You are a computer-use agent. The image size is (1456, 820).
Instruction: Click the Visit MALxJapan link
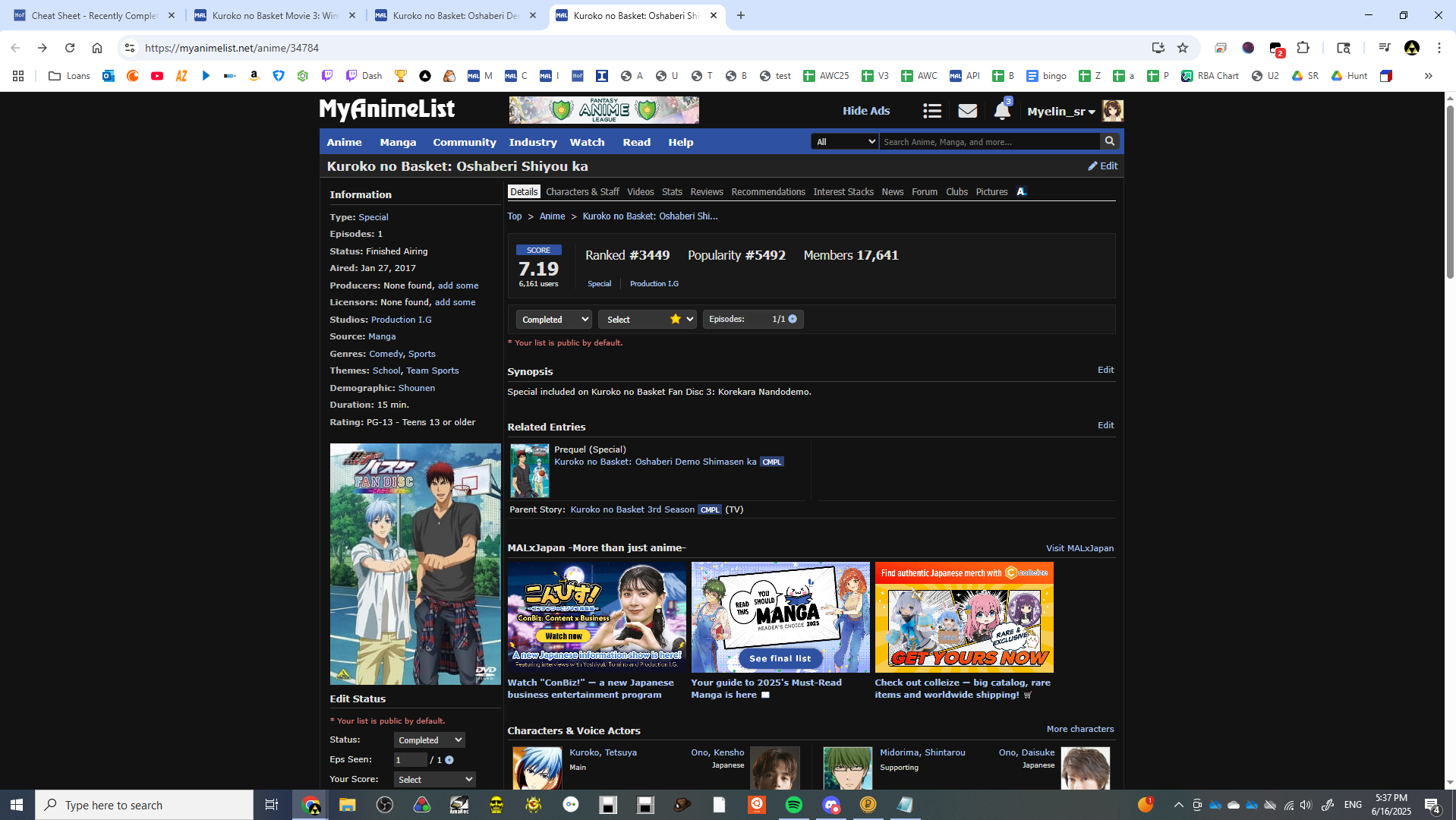click(1079, 548)
